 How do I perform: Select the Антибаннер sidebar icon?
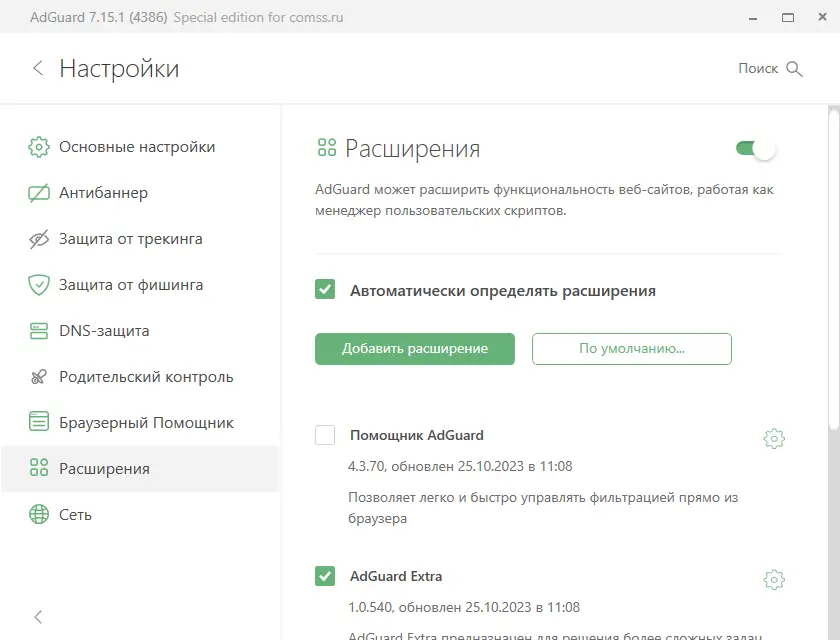pyautogui.click(x=38, y=192)
